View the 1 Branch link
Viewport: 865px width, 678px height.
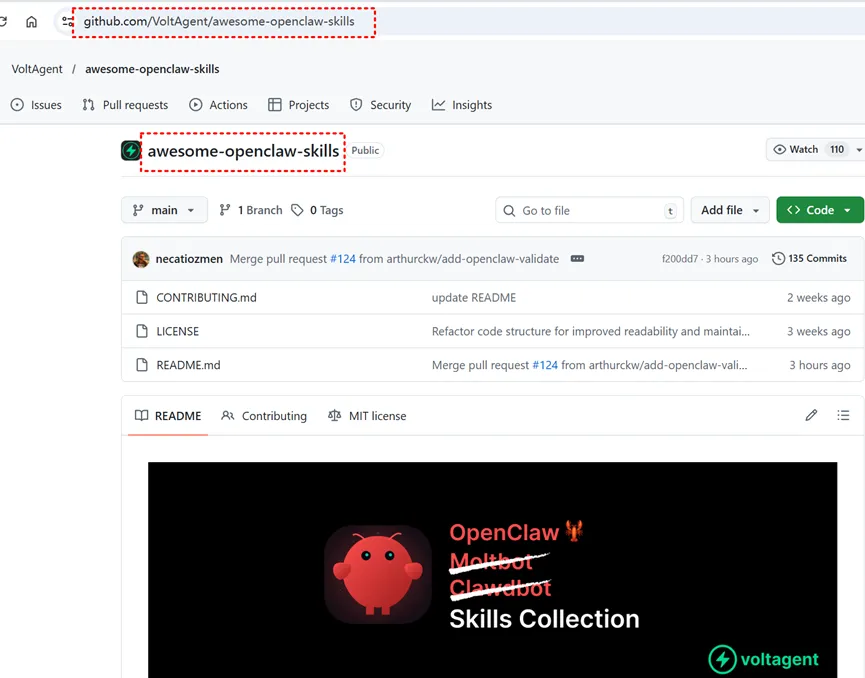(251, 210)
